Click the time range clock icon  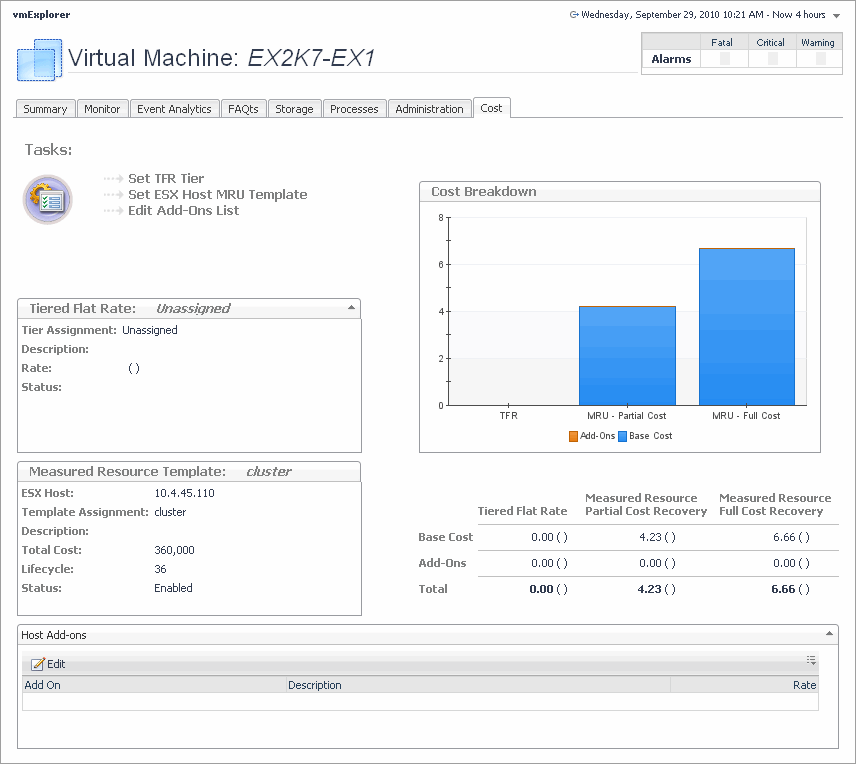click(574, 15)
